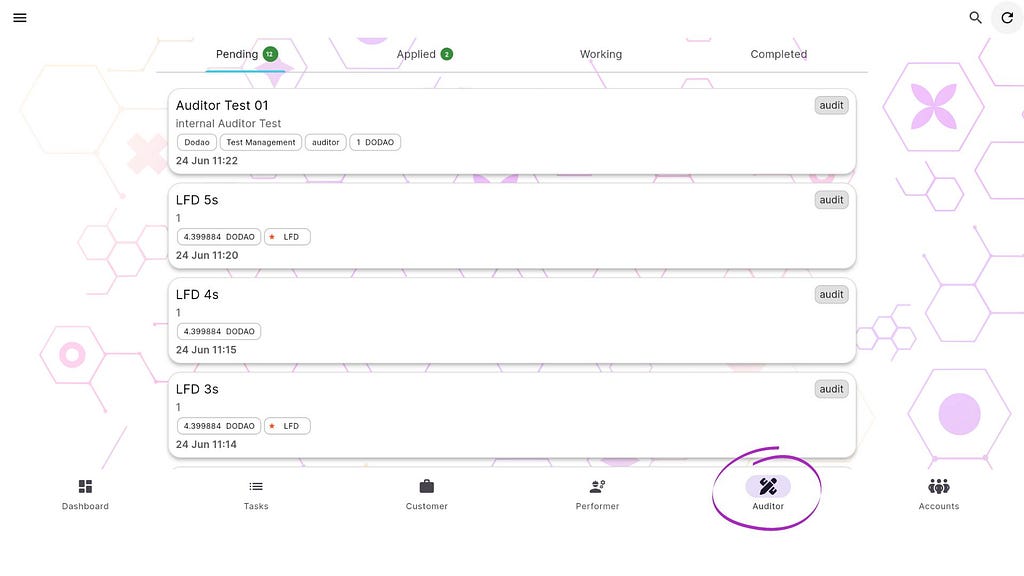1024x576 pixels.
Task: Select the Auditor navigation icon
Action: pyautogui.click(x=768, y=487)
